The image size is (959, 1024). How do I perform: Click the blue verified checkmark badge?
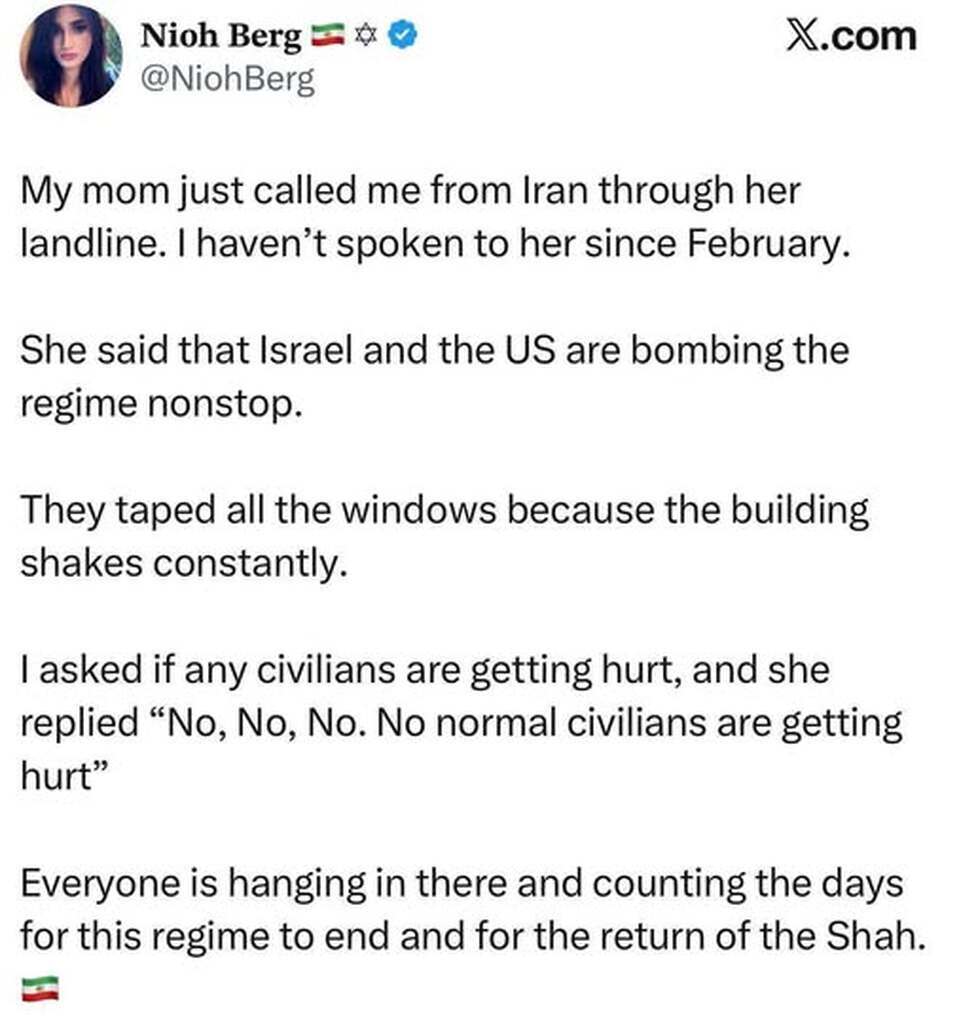[x=404, y=38]
